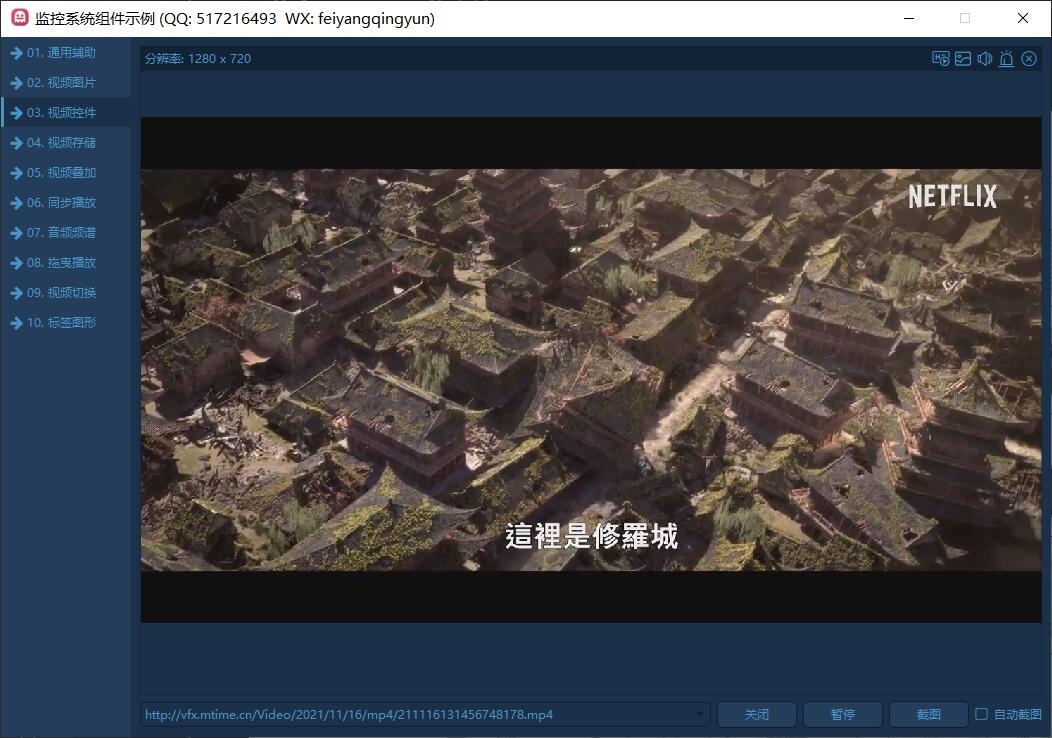Image resolution: width=1052 pixels, height=738 pixels.
Task: Click the 截图 screenshot button
Action: pos(928,714)
